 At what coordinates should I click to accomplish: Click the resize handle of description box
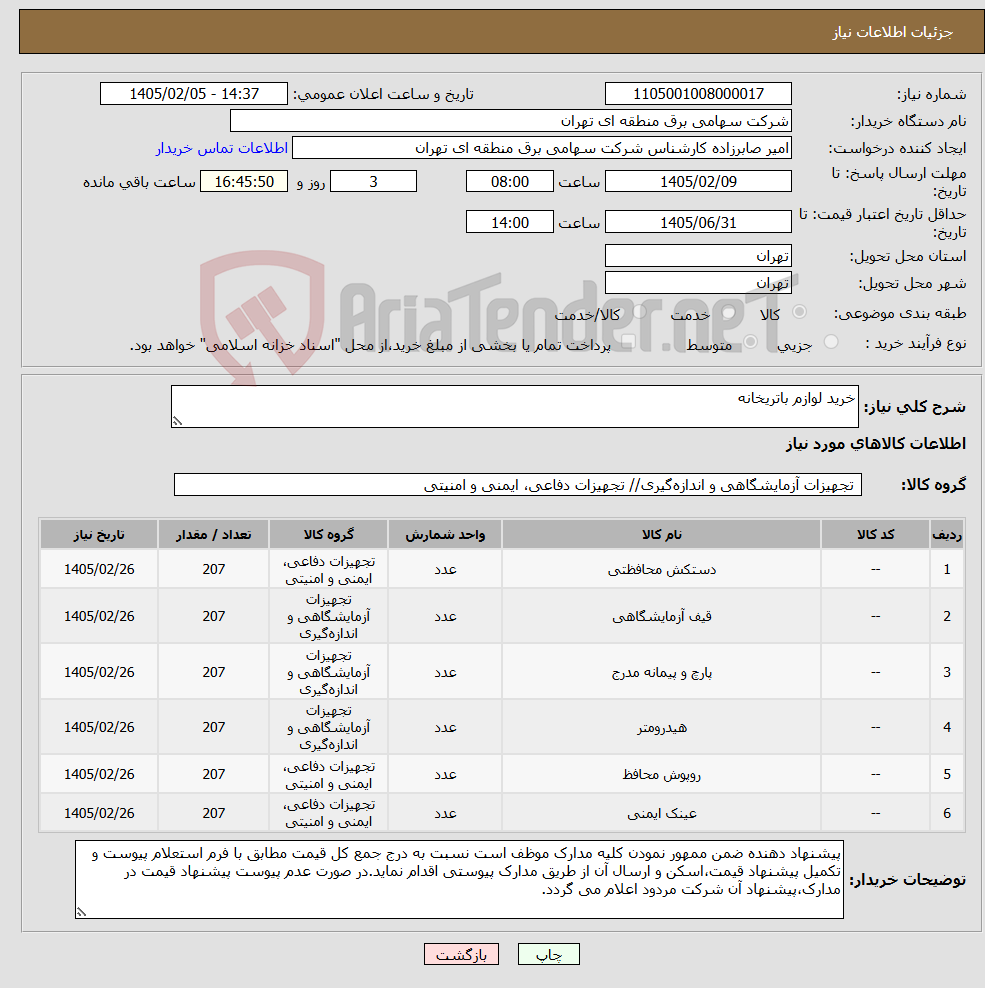(178, 421)
